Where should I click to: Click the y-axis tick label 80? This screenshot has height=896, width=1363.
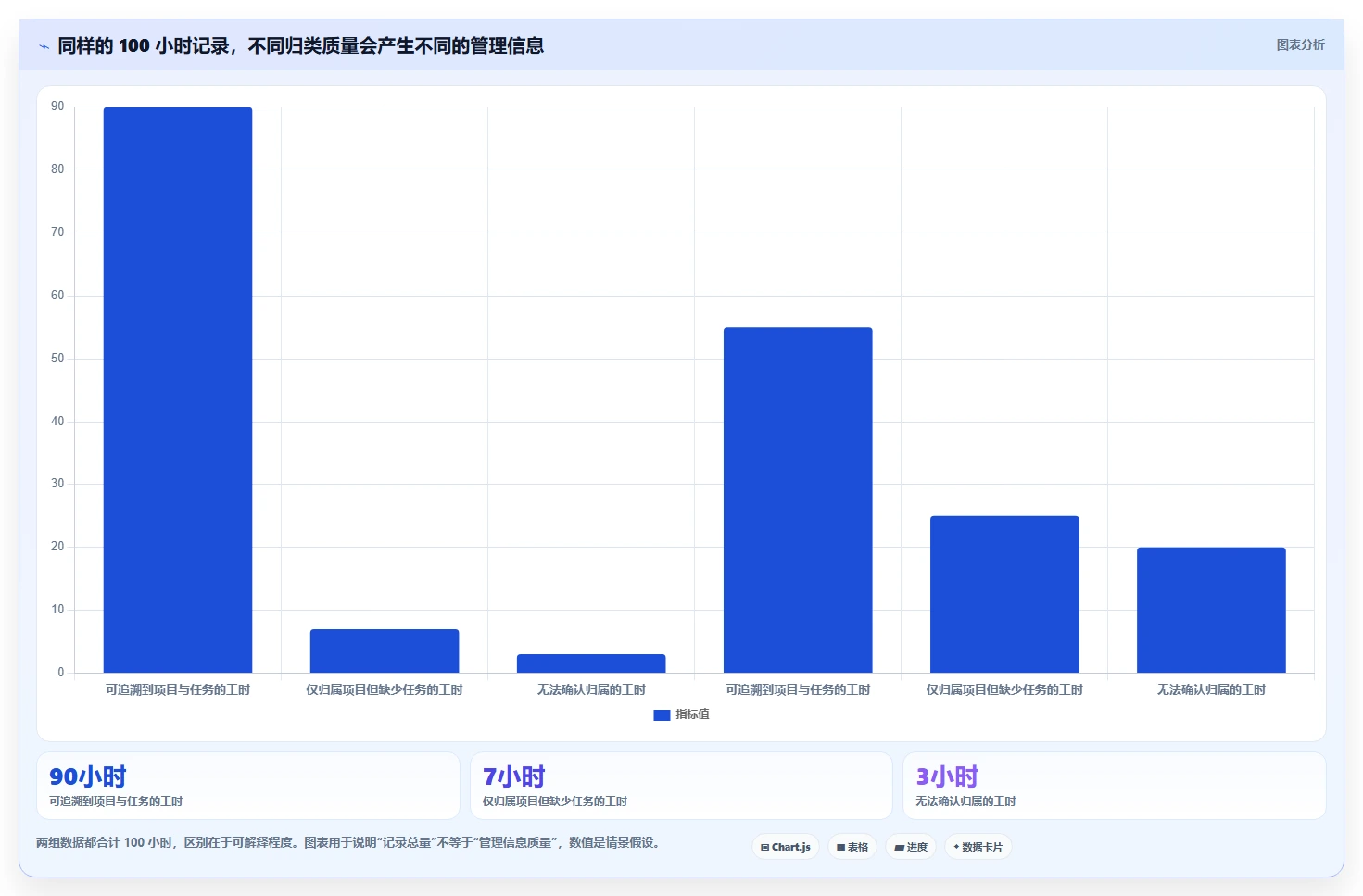coord(57,170)
